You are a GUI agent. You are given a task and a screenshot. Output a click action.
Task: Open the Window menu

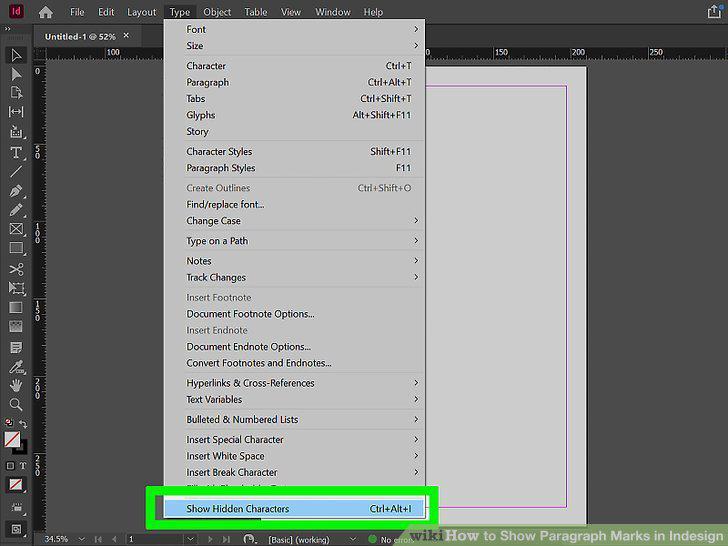[x=332, y=12]
